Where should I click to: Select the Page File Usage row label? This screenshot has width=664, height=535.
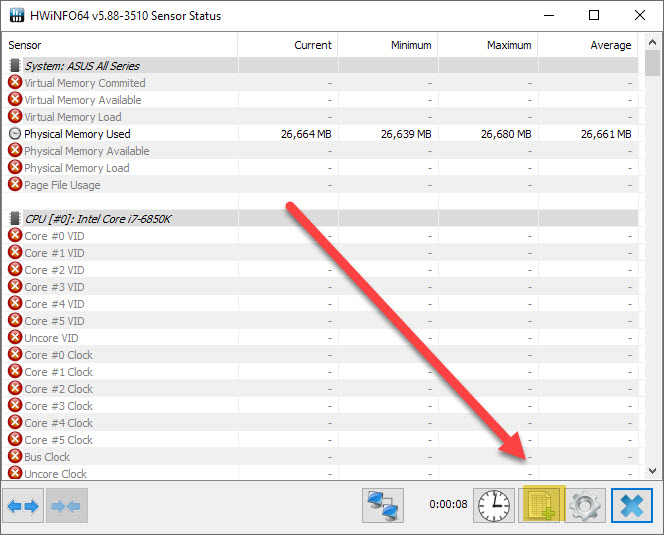[62, 185]
